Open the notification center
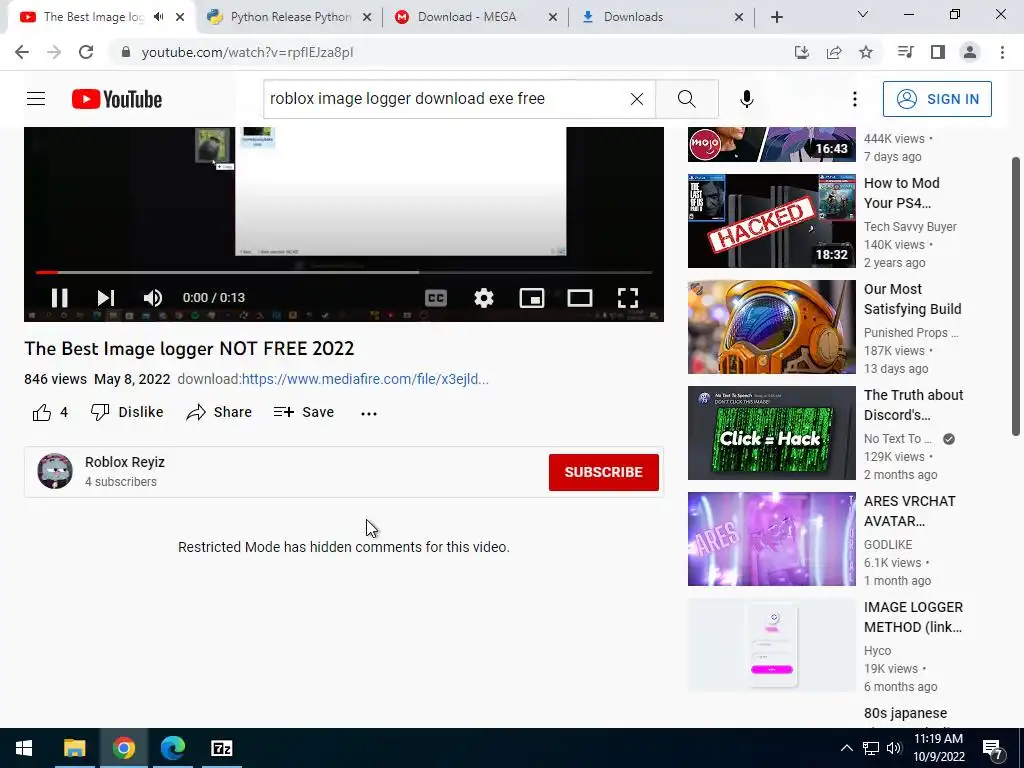The height and width of the screenshot is (768, 1024). [993, 749]
